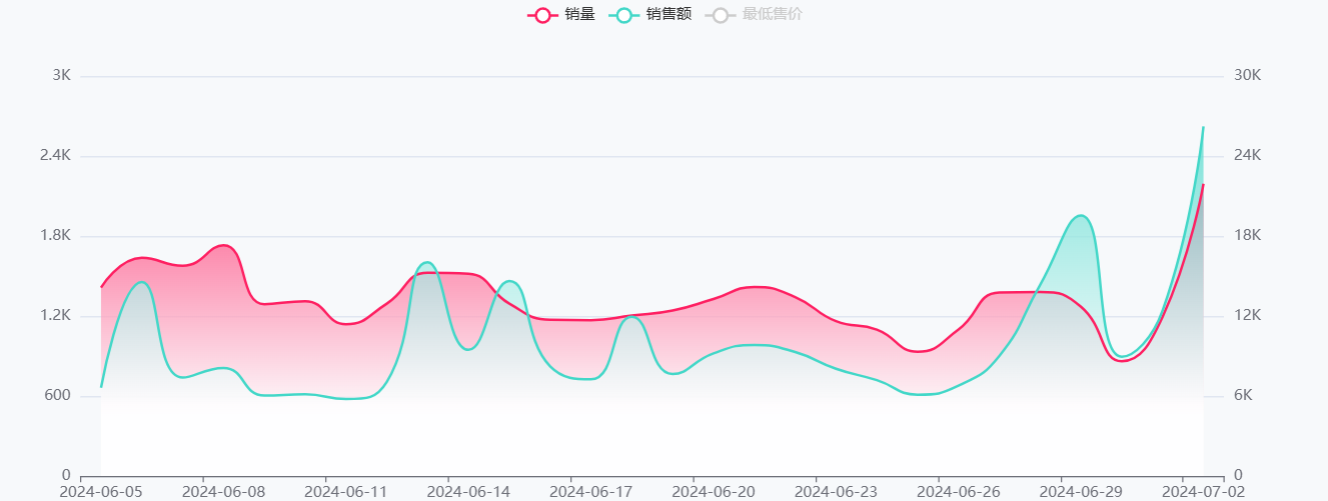Toggle the 销量 legend series
1328x501 pixels.
click(561, 15)
